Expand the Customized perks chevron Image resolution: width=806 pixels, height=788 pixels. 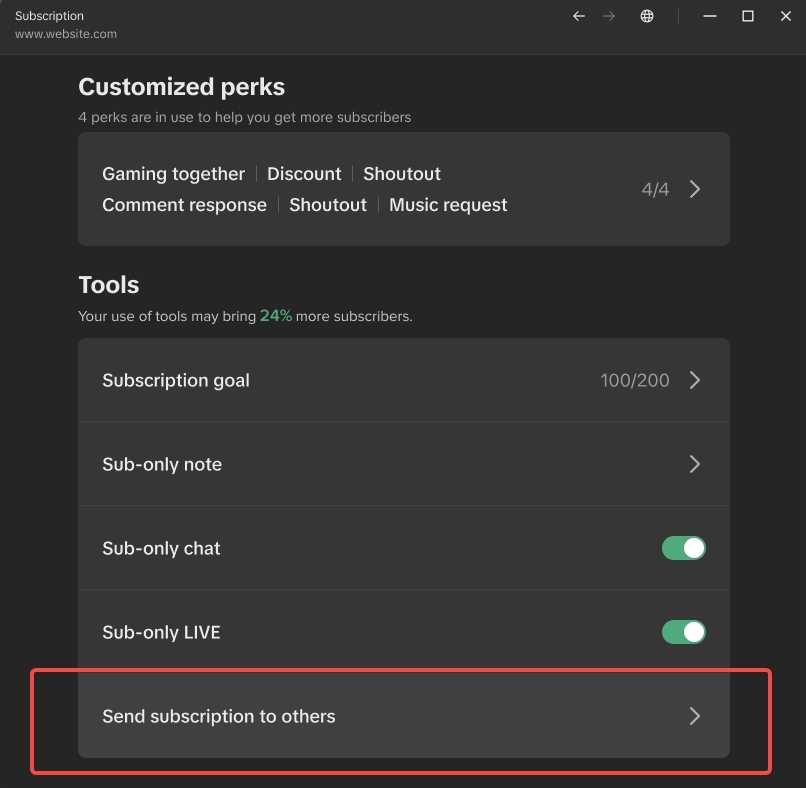tap(695, 189)
